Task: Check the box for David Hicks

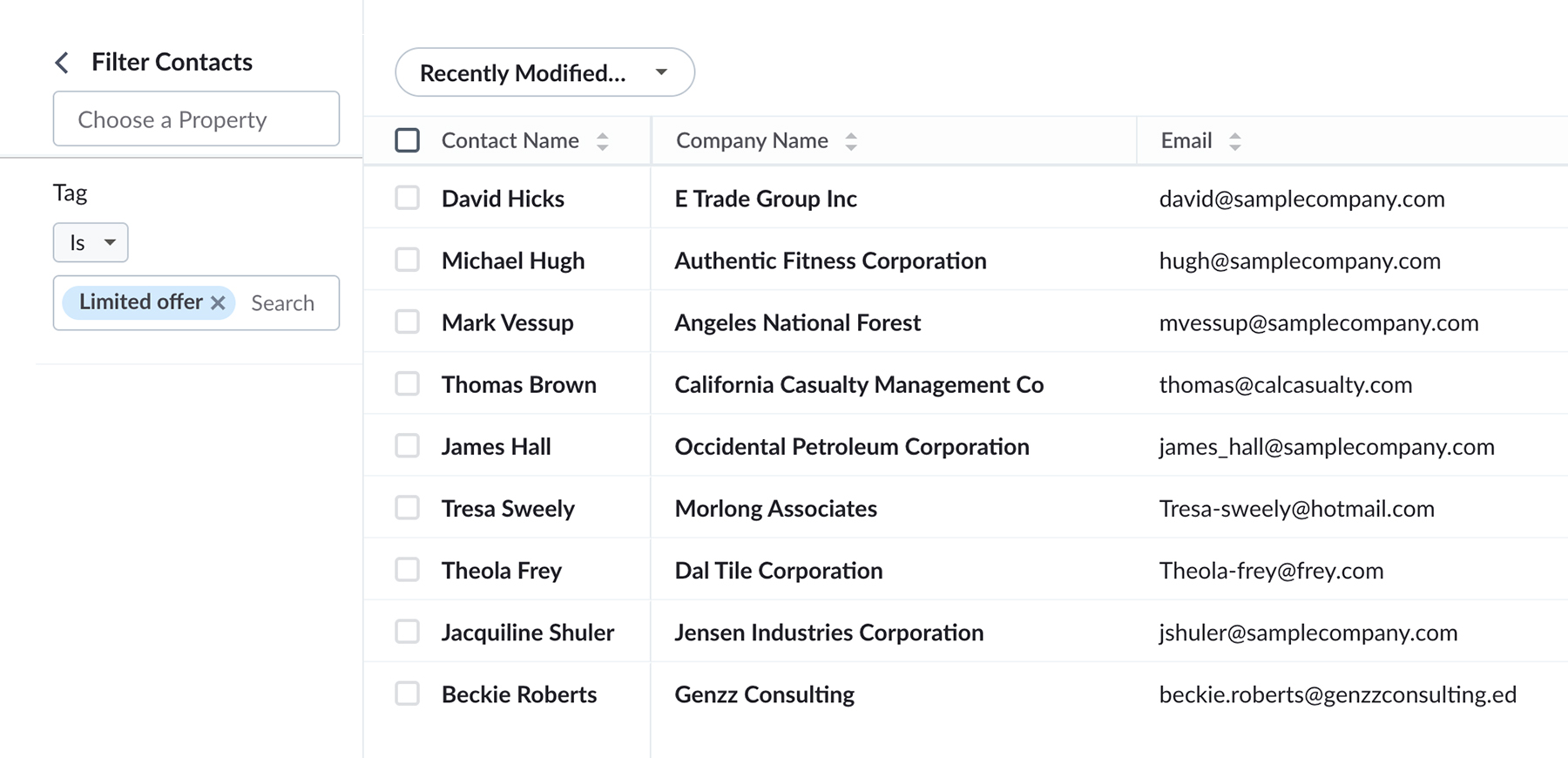Action: coord(407,198)
